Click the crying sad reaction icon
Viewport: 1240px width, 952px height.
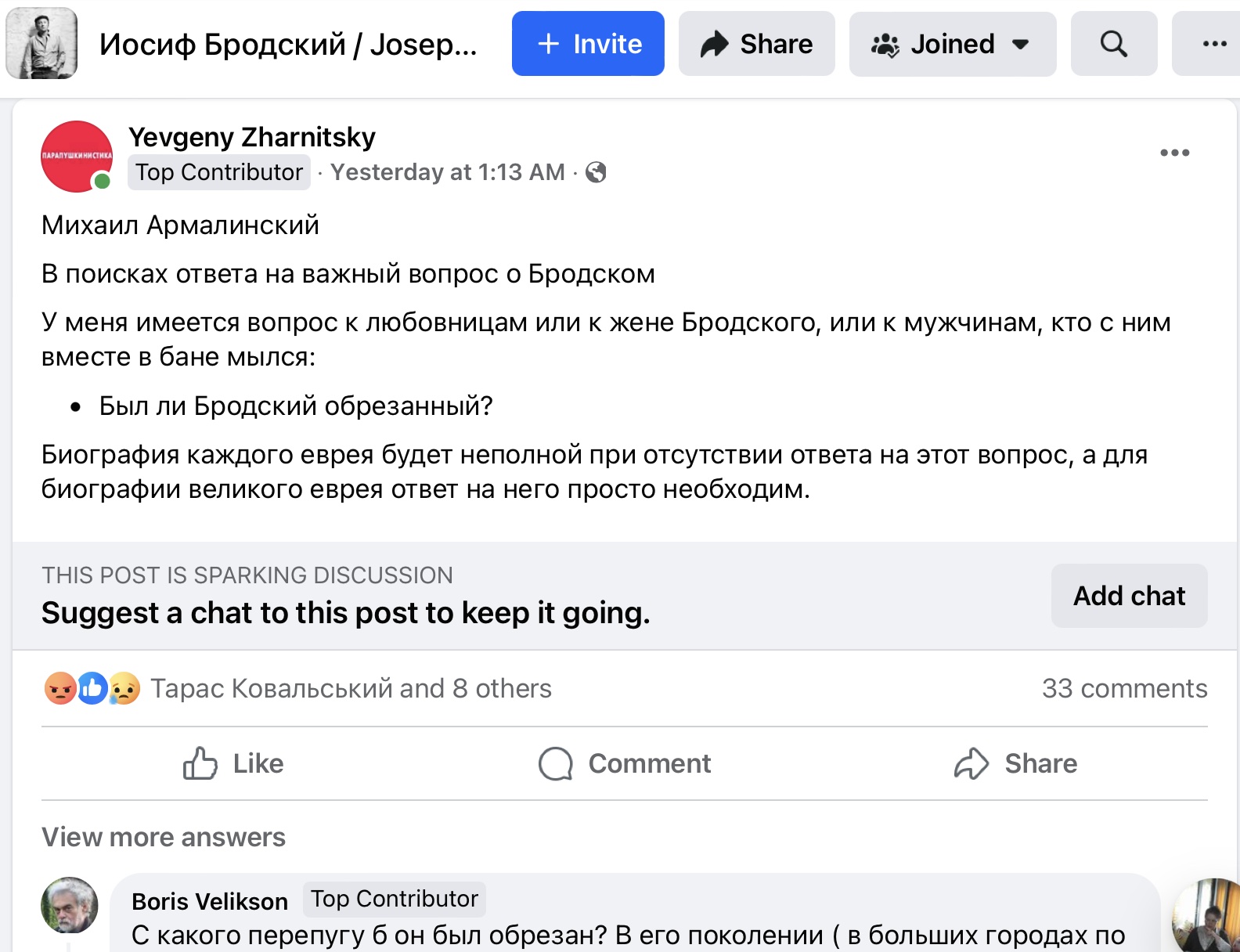click(124, 688)
